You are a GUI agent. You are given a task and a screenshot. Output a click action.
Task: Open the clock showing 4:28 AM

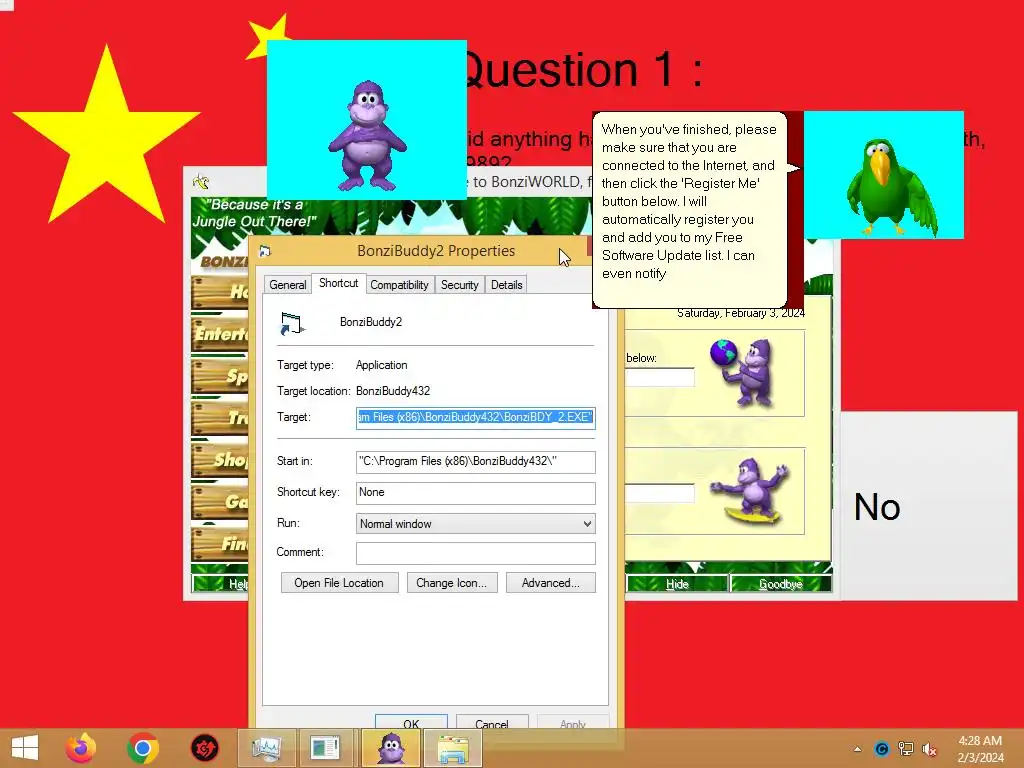click(980, 749)
